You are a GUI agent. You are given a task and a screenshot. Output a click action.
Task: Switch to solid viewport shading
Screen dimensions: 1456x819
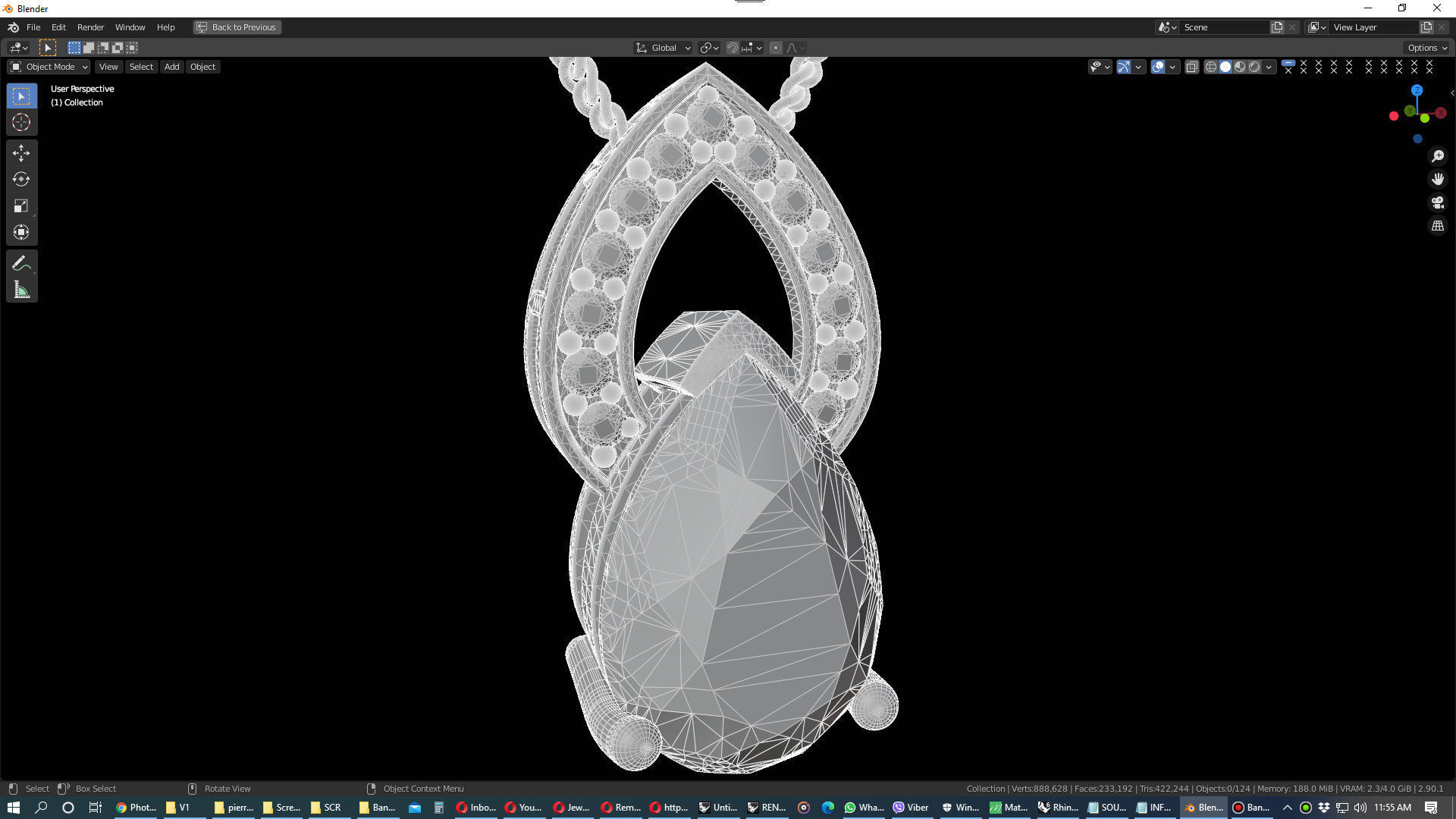coord(1225,67)
